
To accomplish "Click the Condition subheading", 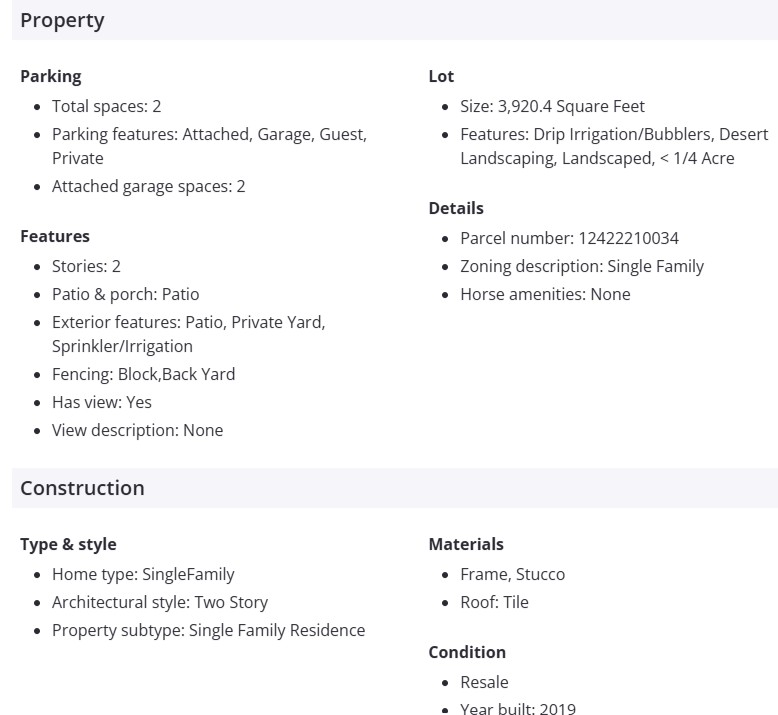I will pos(467,652).
